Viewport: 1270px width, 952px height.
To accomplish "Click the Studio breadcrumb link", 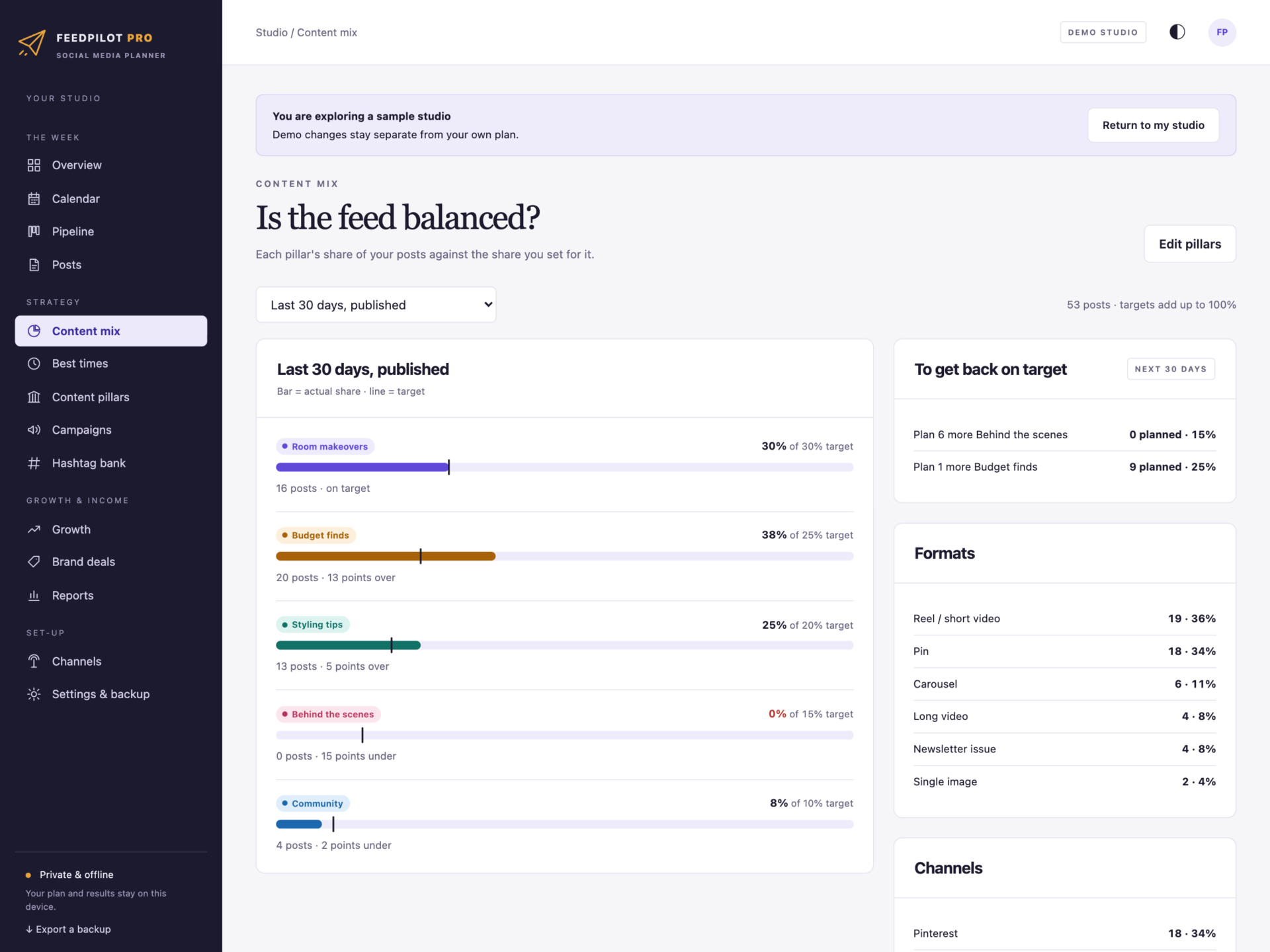I will coord(271,32).
